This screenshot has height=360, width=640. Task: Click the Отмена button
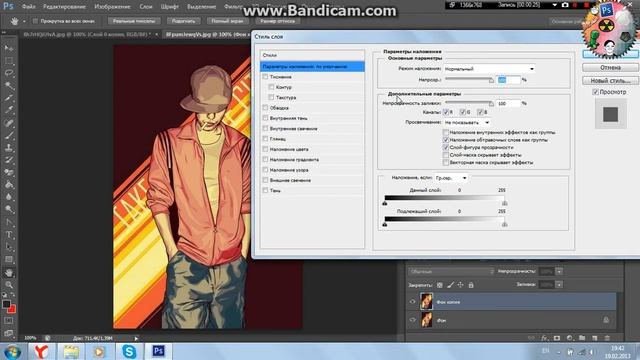pyautogui.click(x=611, y=68)
